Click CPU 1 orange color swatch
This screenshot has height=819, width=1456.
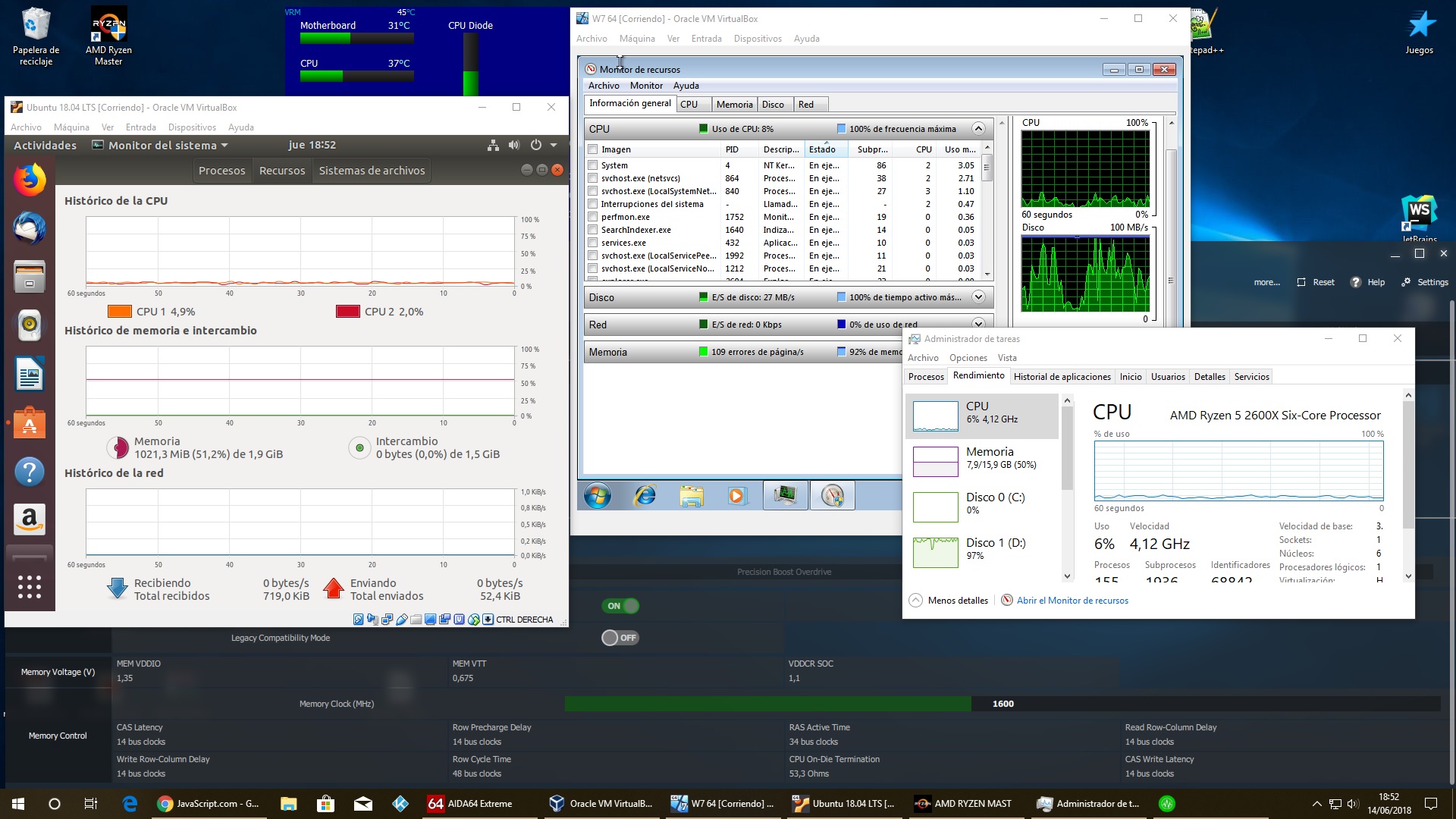pos(120,312)
